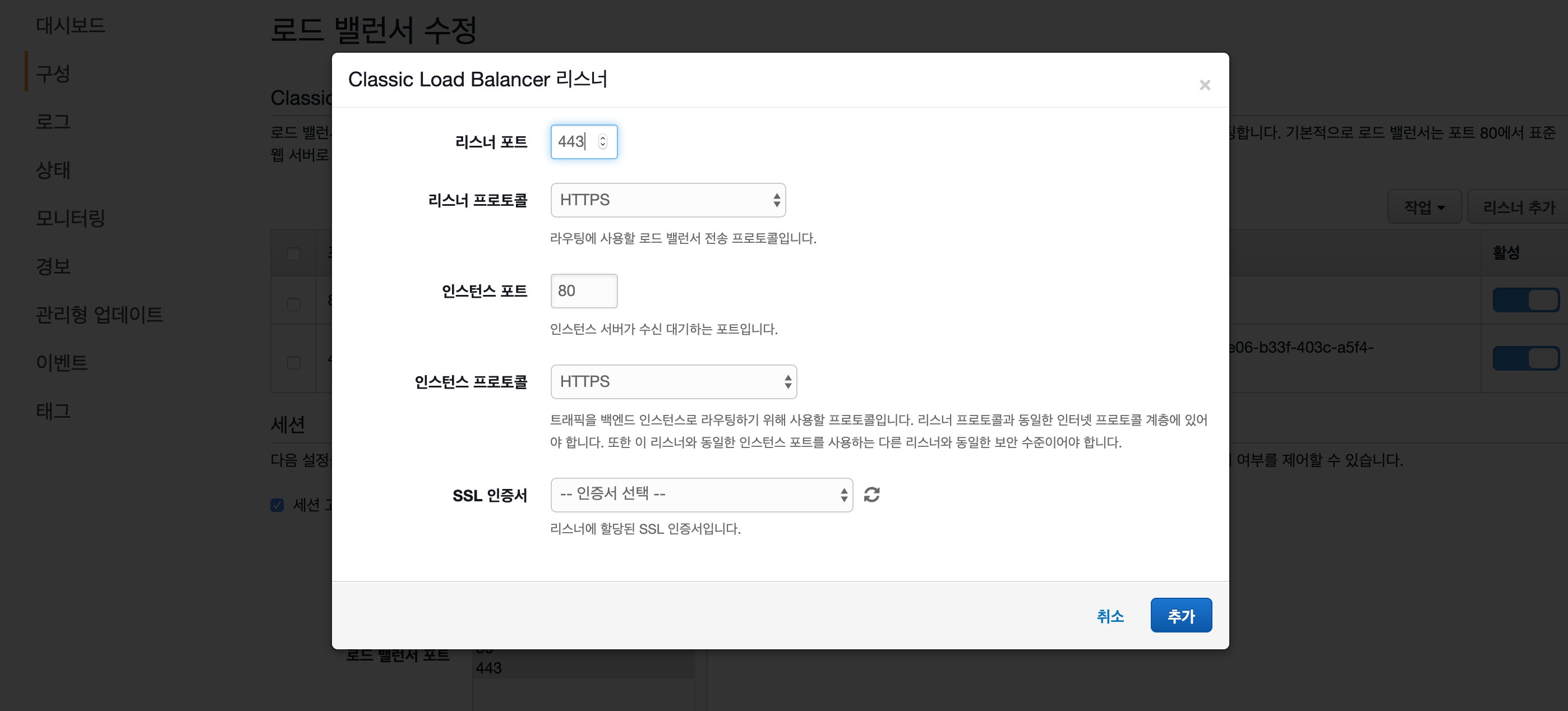The width and height of the screenshot is (1568, 711).
Task: Toggle the 세션 checkbox under 세션 section
Action: coord(278,505)
